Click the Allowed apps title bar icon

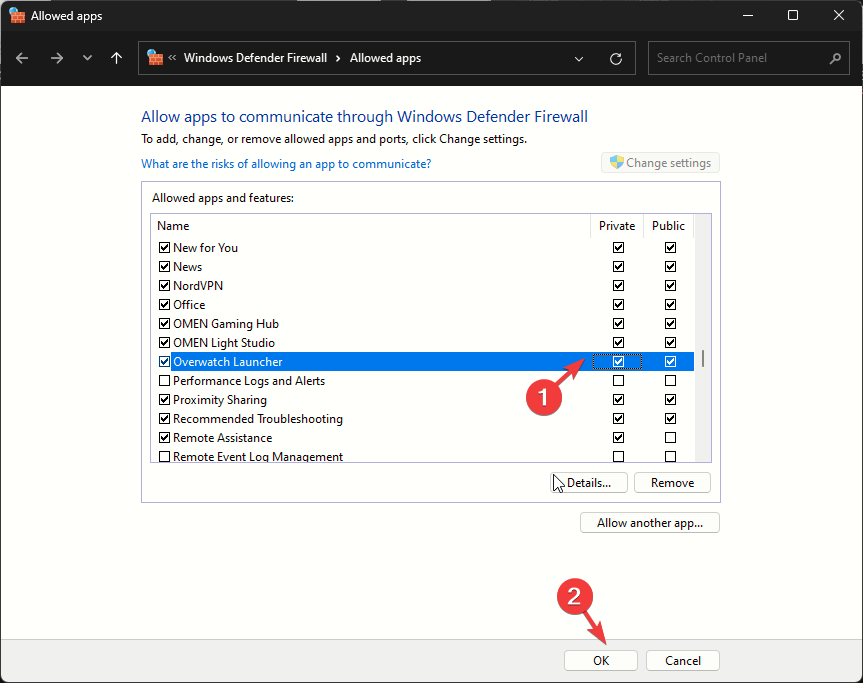(17, 15)
